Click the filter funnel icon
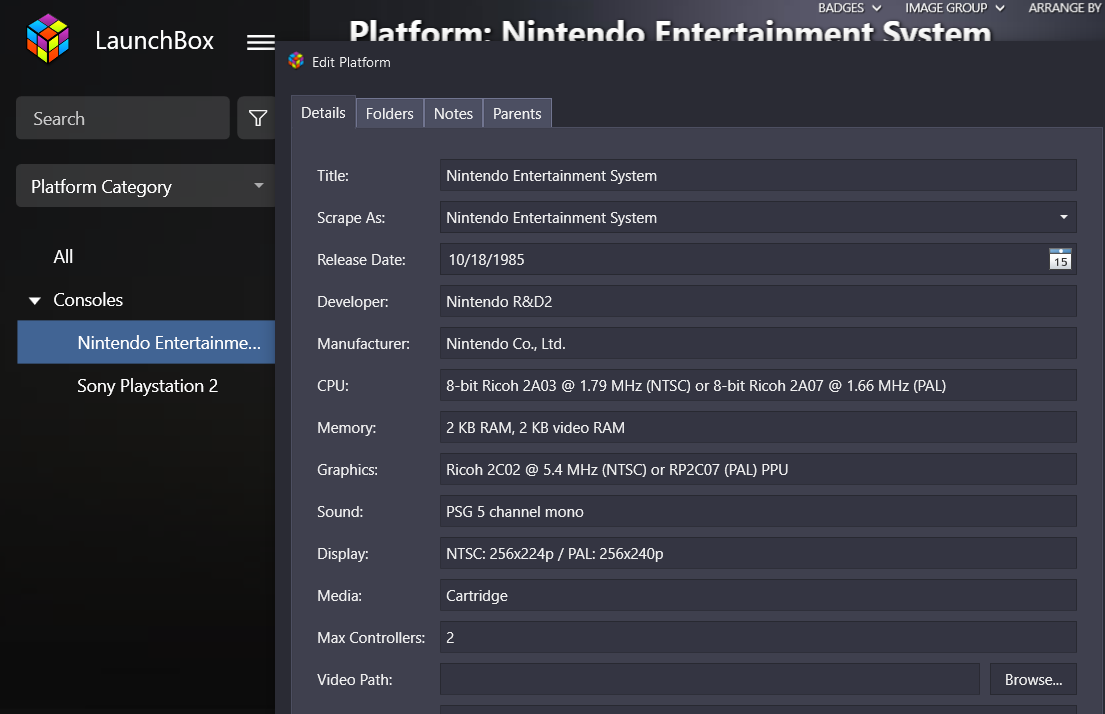Image resolution: width=1105 pixels, height=714 pixels. coord(258,118)
